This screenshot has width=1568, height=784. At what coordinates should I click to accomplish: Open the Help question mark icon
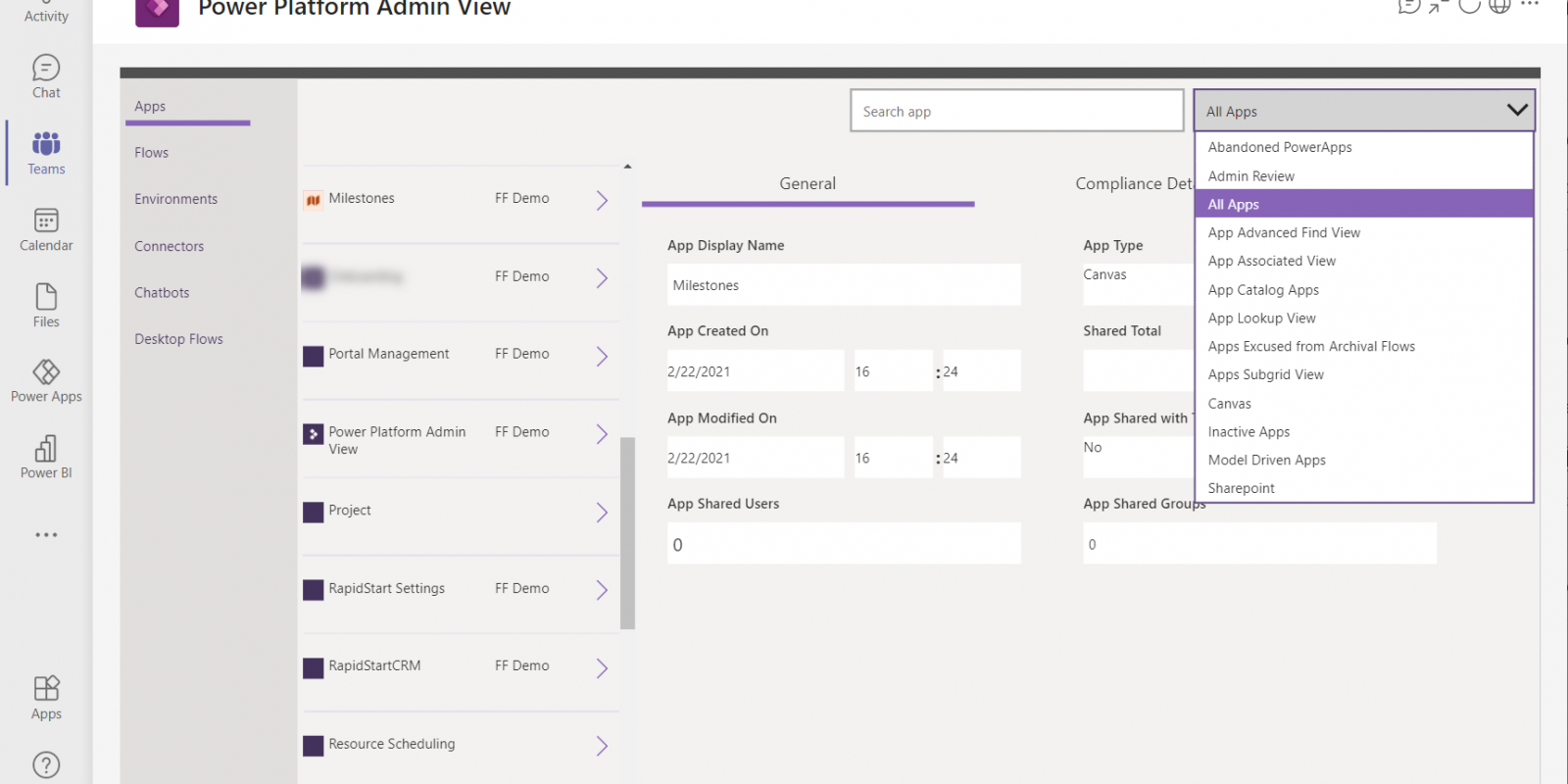click(46, 765)
